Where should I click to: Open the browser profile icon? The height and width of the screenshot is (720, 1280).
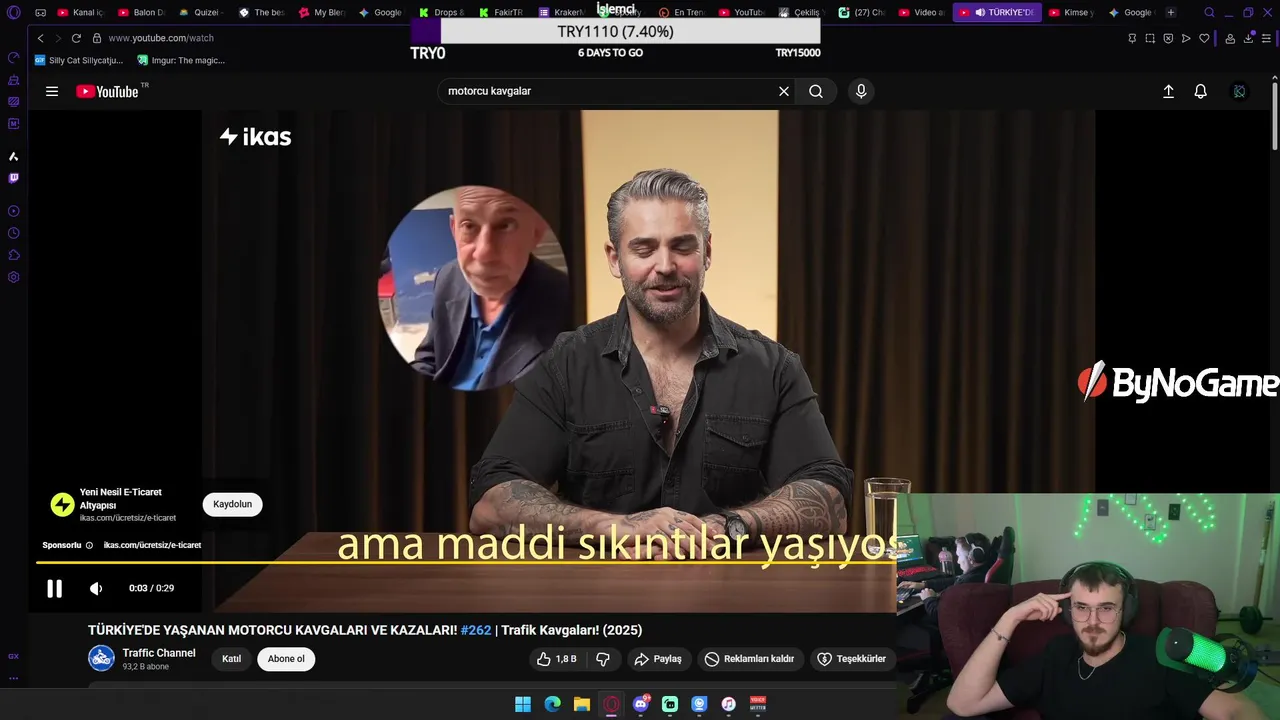1230,38
